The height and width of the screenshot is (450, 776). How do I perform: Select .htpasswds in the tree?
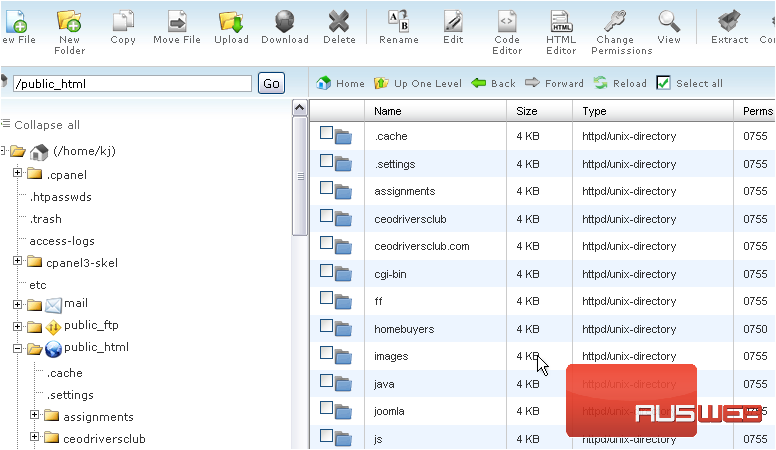click(x=60, y=197)
